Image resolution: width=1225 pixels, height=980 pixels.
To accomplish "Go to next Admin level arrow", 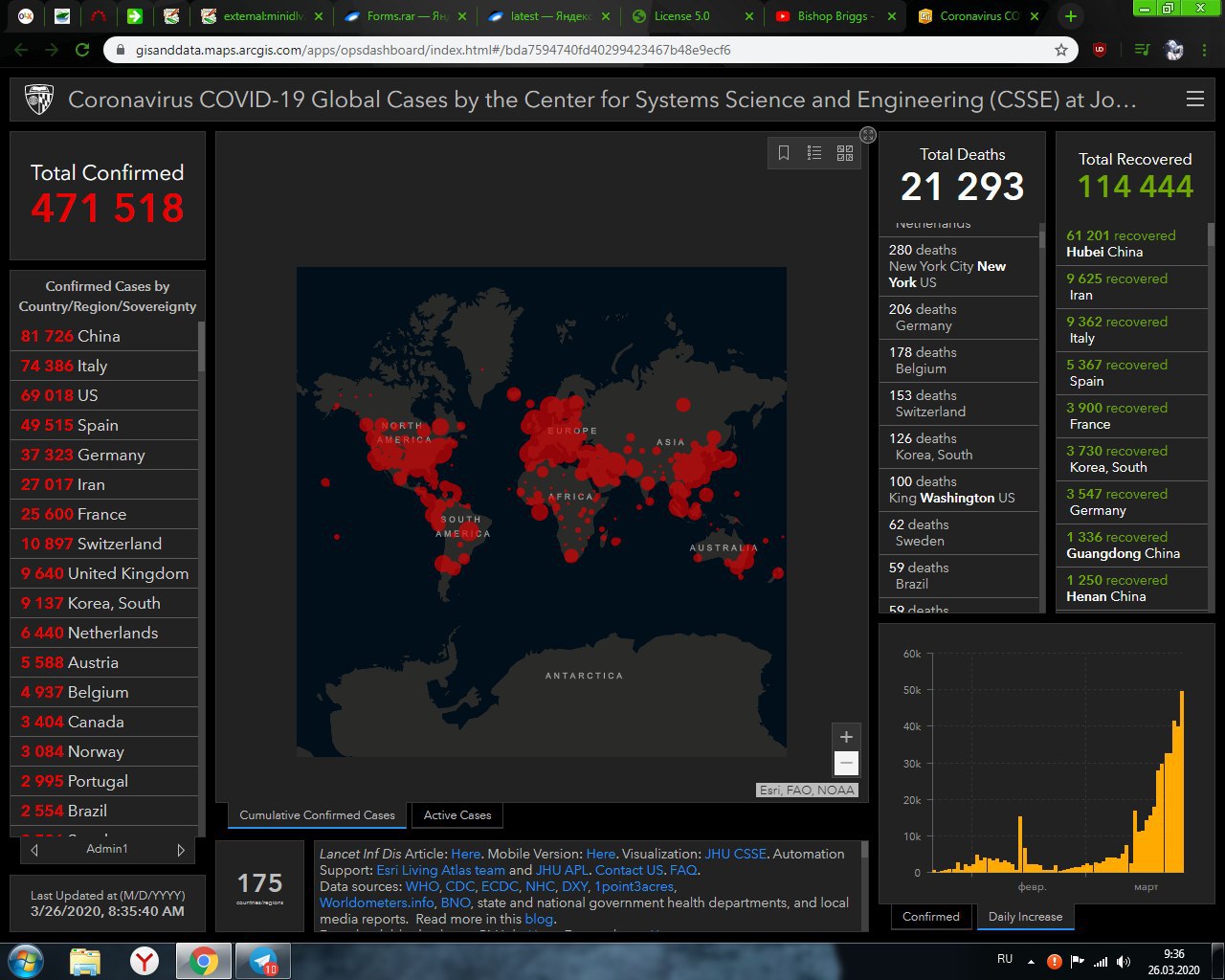I will [x=181, y=849].
